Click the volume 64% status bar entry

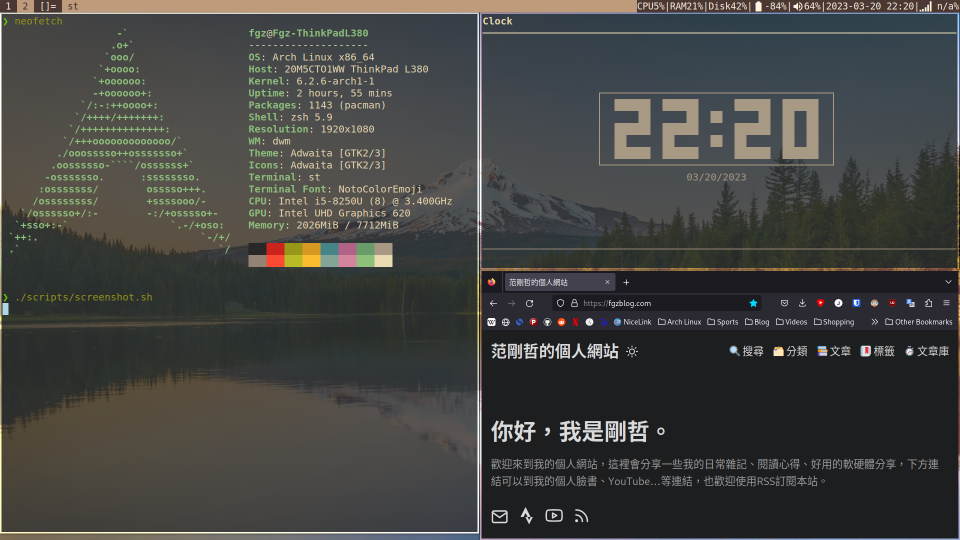point(808,6)
